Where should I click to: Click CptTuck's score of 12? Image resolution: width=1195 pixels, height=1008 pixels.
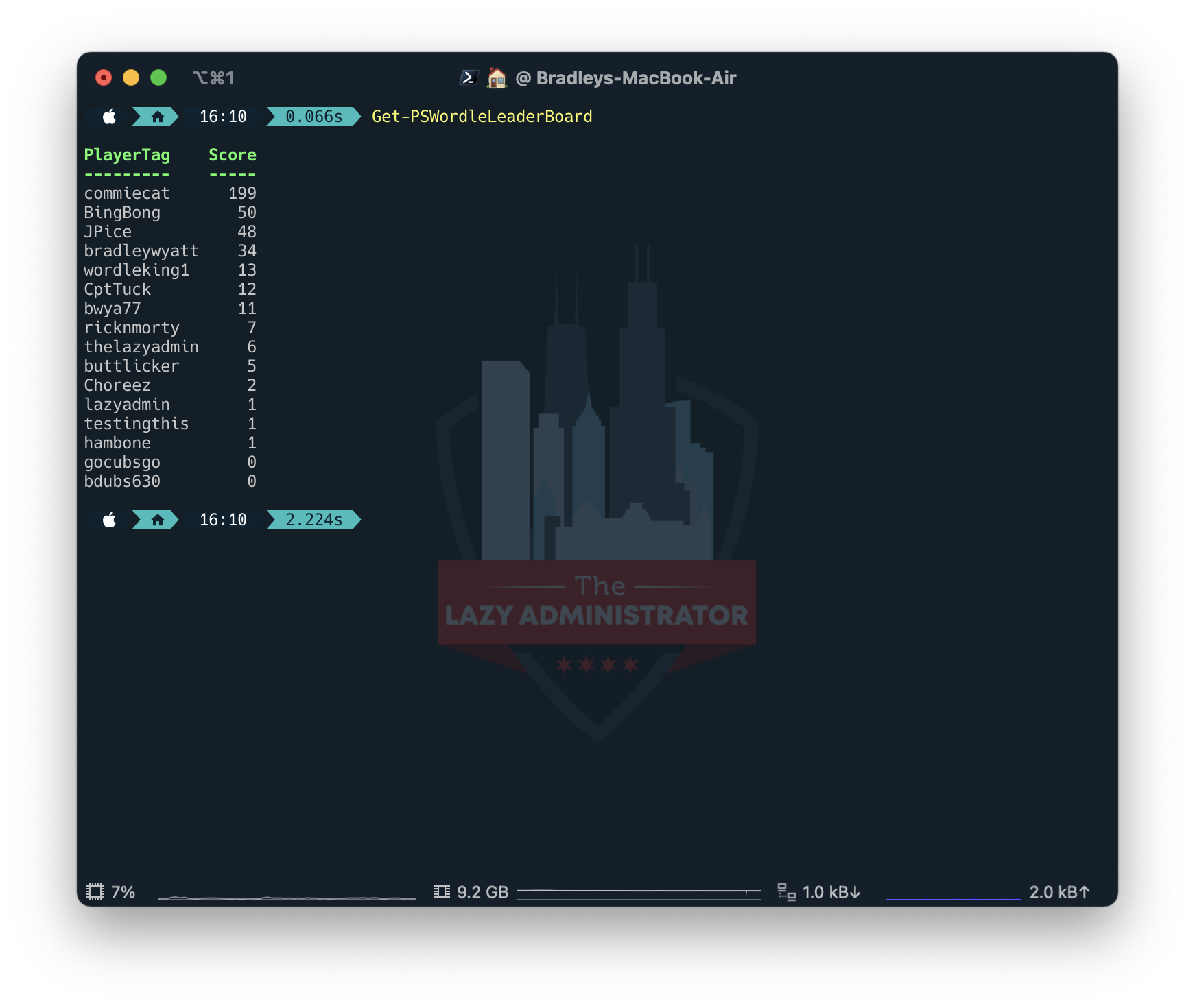(x=247, y=289)
